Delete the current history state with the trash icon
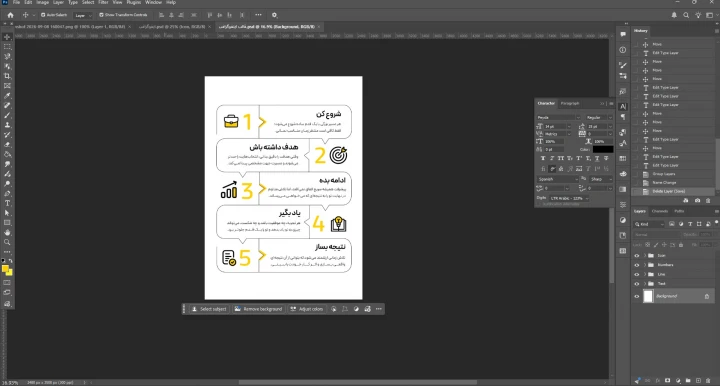Screen dimensions: 720x386 (x=708, y=201)
